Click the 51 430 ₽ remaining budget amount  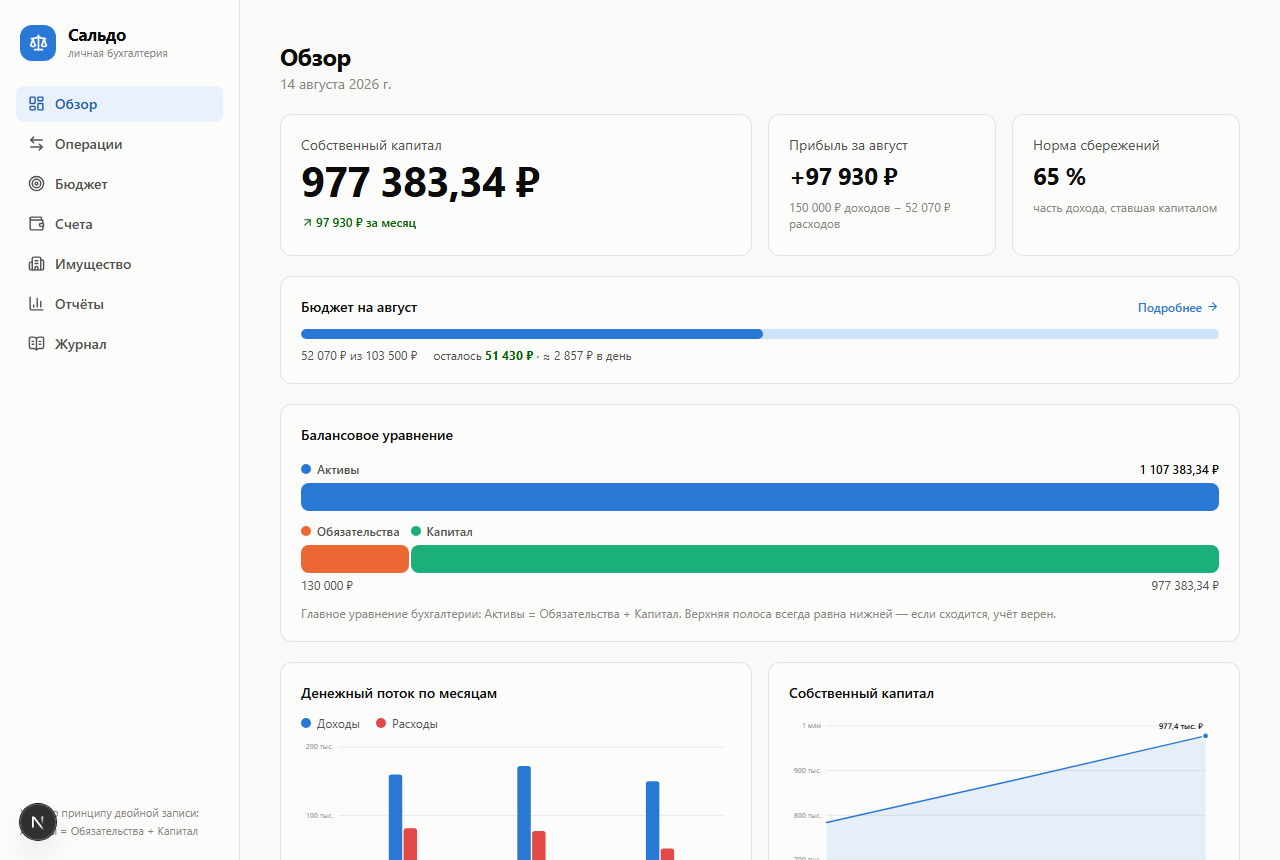[510, 356]
